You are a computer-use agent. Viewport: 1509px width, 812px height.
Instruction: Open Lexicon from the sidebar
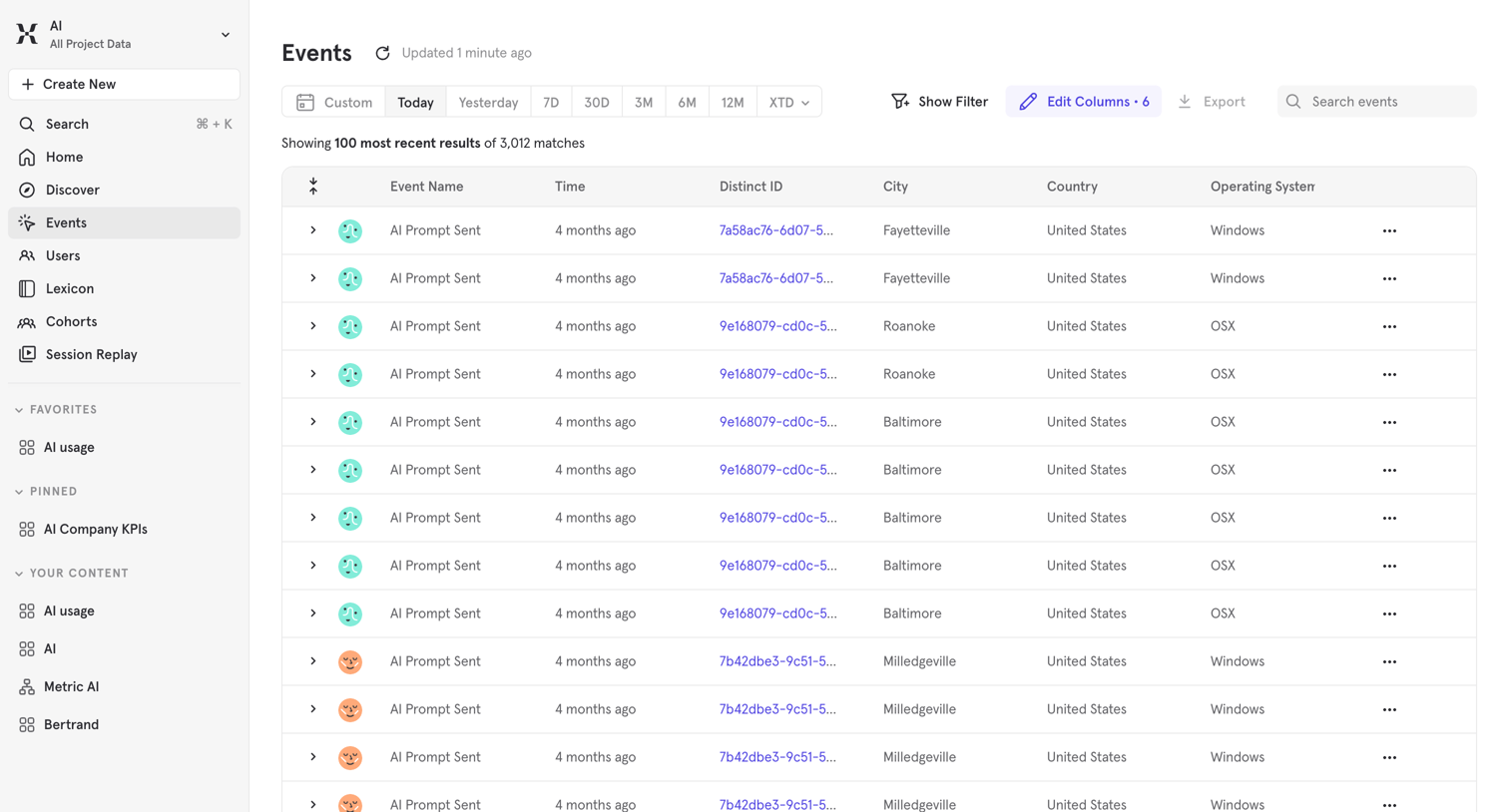[124, 288]
